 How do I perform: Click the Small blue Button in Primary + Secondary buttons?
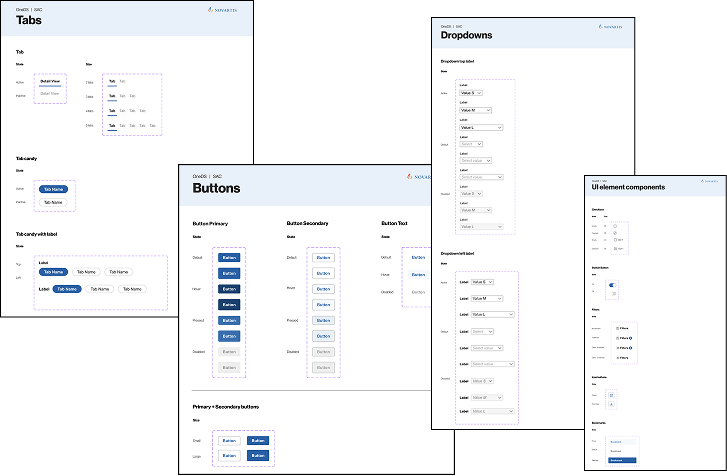[258, 441]
